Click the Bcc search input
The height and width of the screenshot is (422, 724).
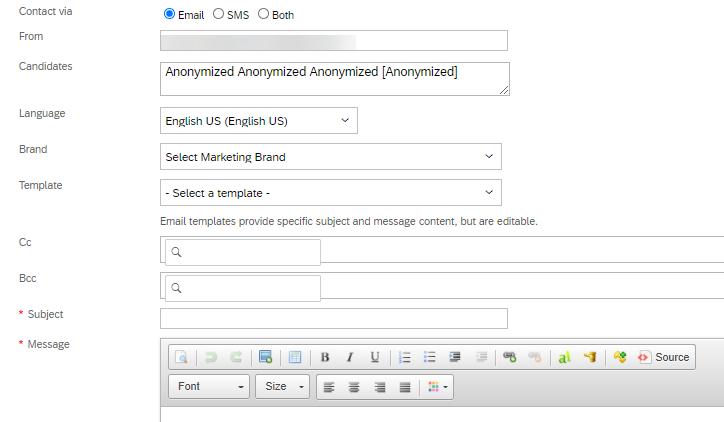pyautogui.click(x=243, y=288)
